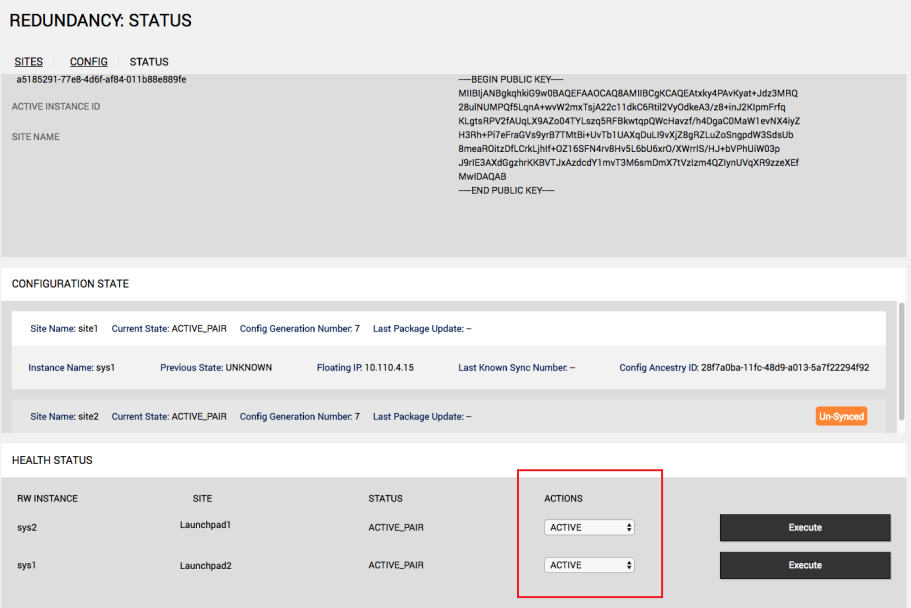Select the site1 configuration state row
911x608 pixels.
(x=448, y=329)
